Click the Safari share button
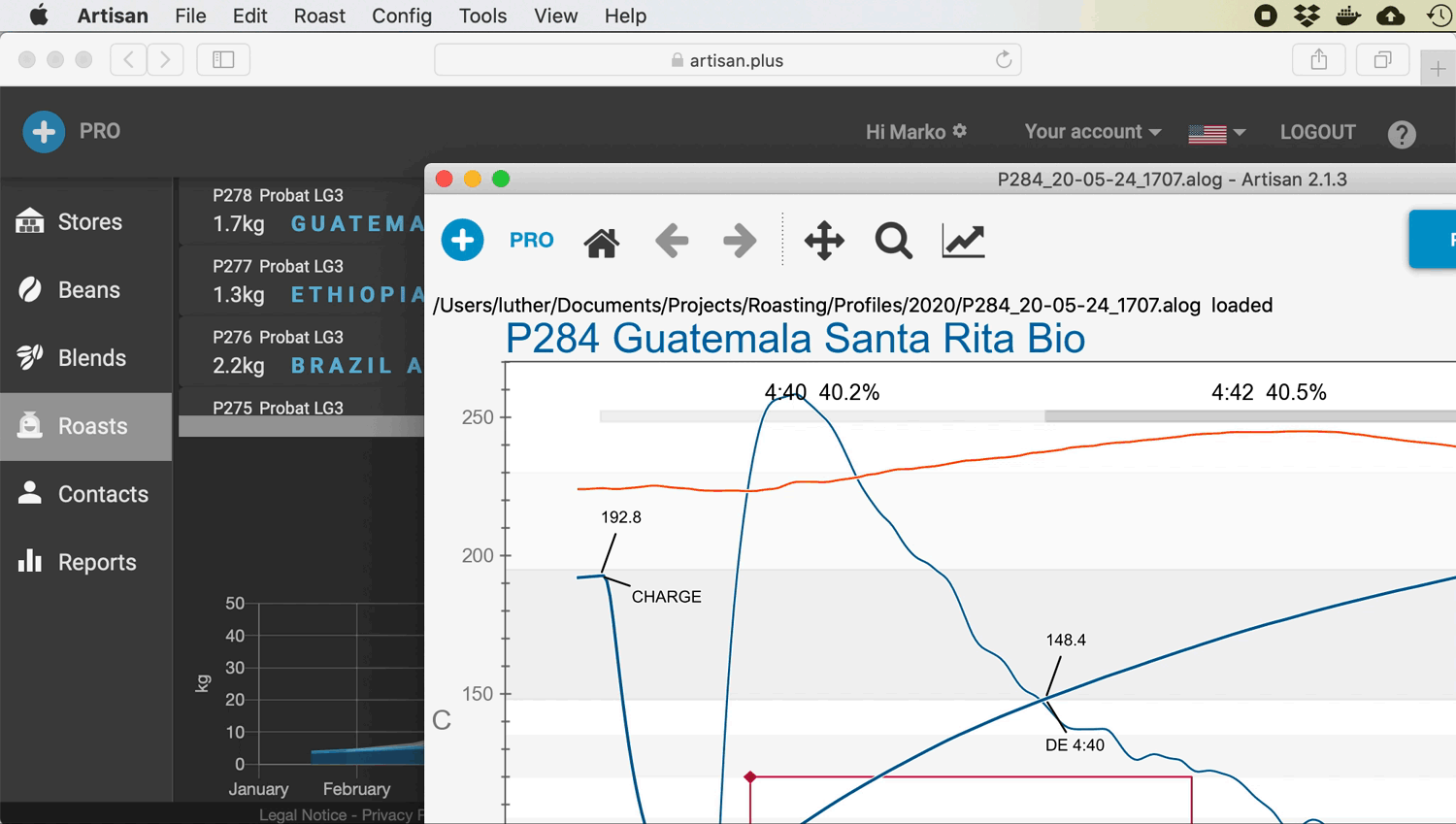This screenshot has height=824, width=1456. click(1319, 60)
